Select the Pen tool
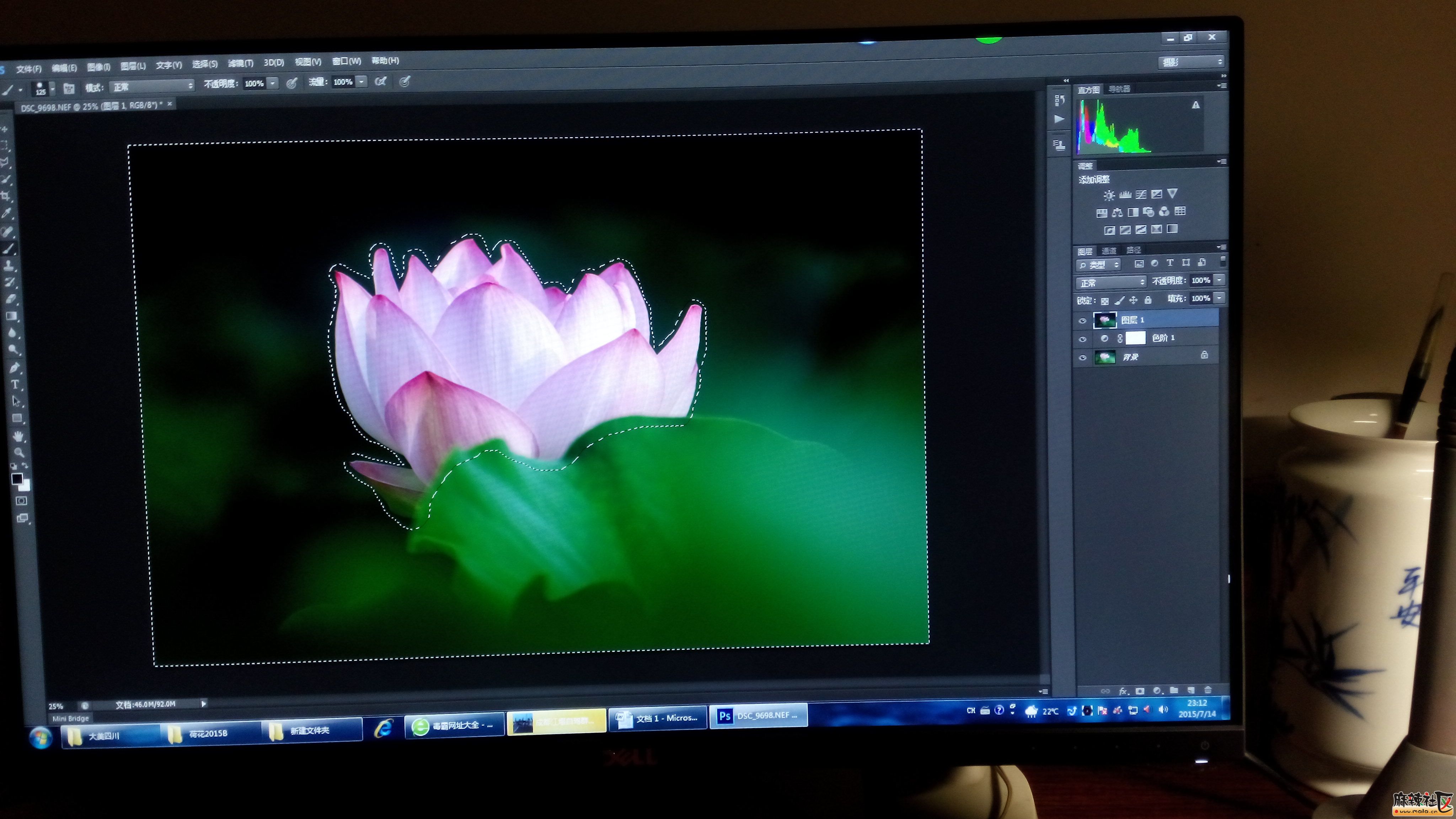Viewport: 1456px width, 819px height. (14, 369)
